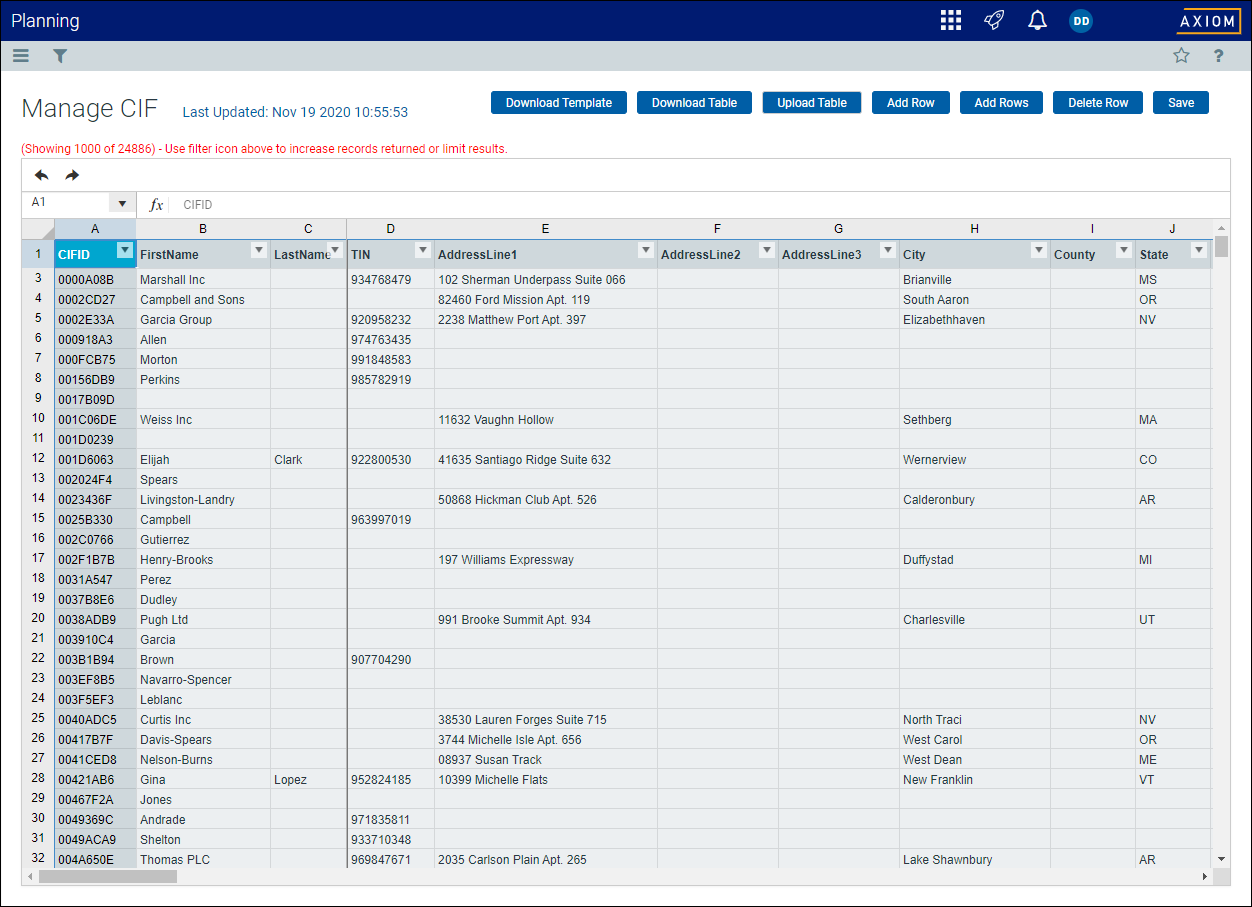Select TIN cell 933710348

(x=391, y=839)
